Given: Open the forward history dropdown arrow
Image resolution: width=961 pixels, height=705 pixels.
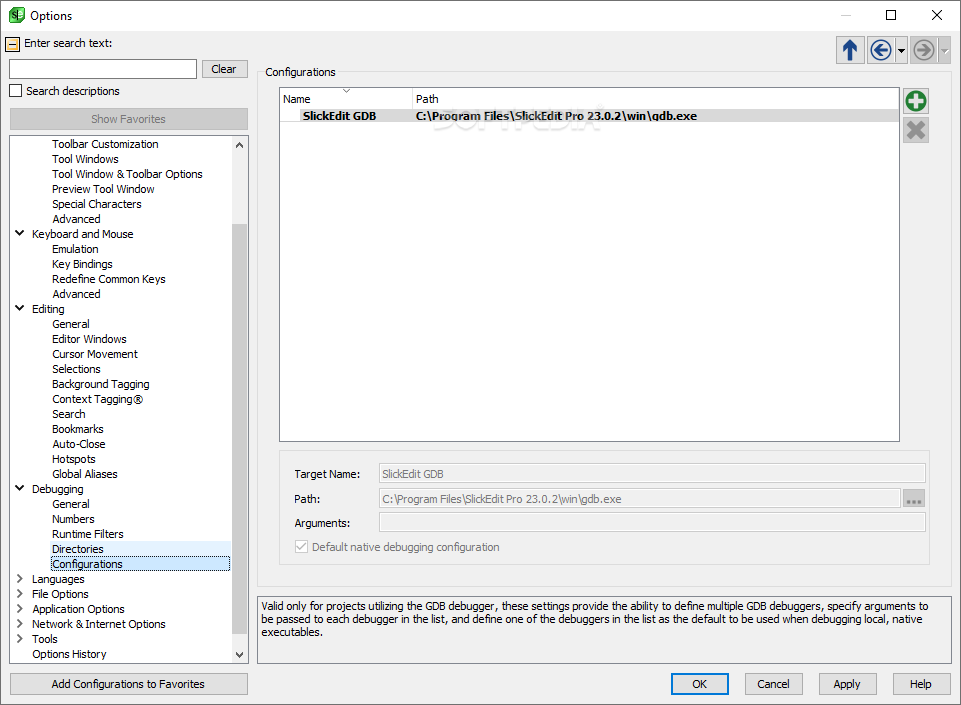Looking at the screenshot, I should (944, 51).
